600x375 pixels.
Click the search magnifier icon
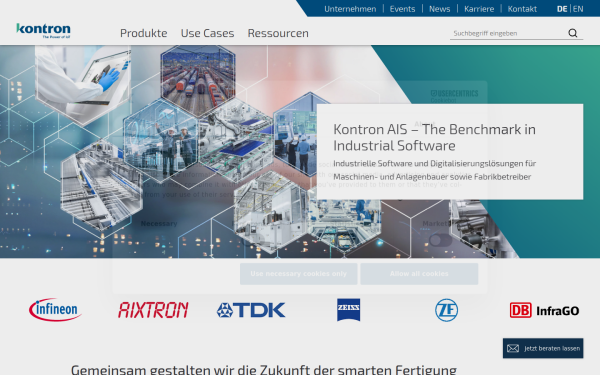tap(572, 33)
